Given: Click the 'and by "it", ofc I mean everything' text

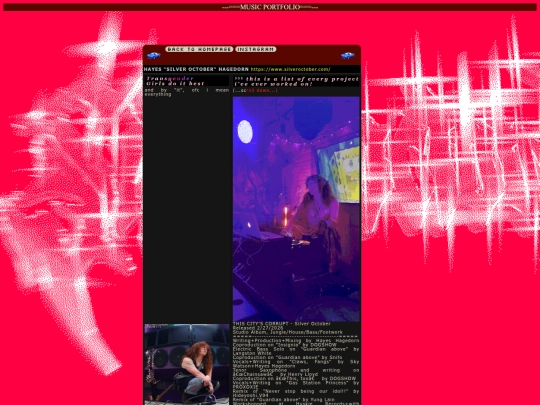Looking at the screenshot, I should [x=187, y=92].
